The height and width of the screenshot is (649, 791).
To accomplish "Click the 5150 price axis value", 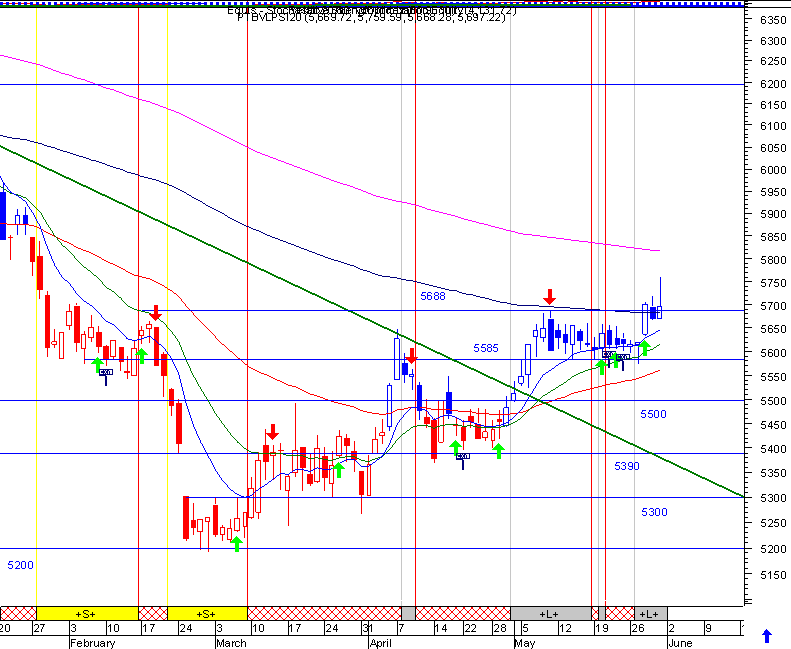I will coord(773,575).
